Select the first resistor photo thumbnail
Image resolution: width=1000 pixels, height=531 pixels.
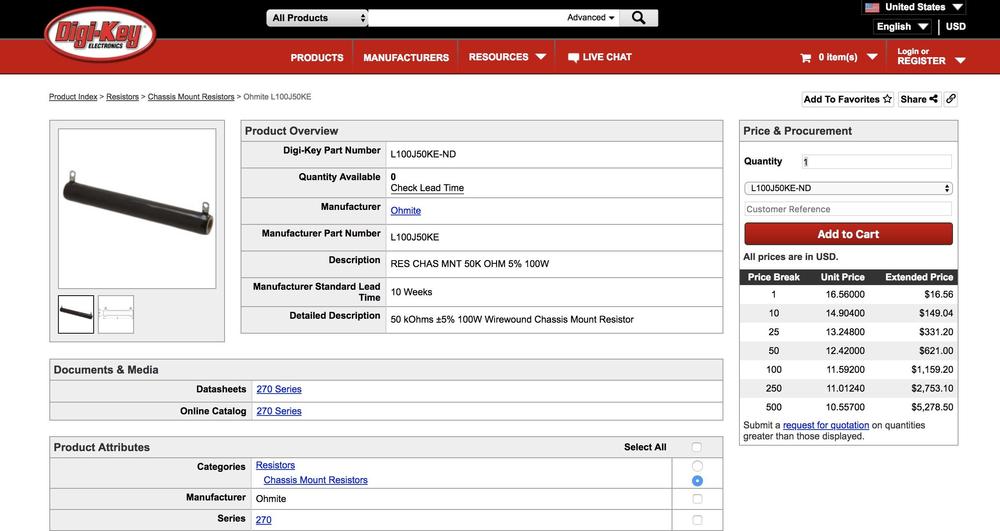tap(76, 314)
